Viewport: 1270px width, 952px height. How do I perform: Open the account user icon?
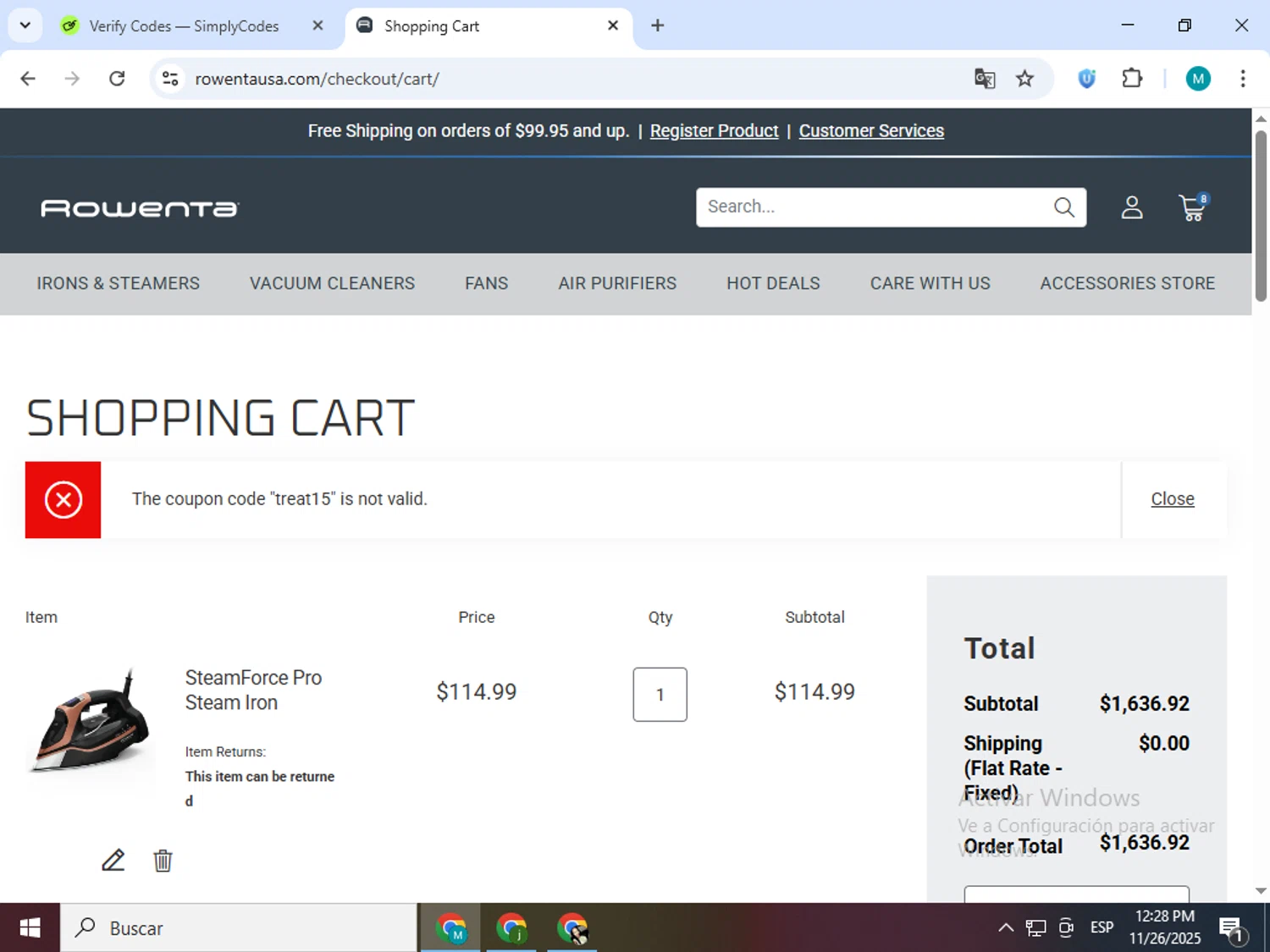(1132, 207)
